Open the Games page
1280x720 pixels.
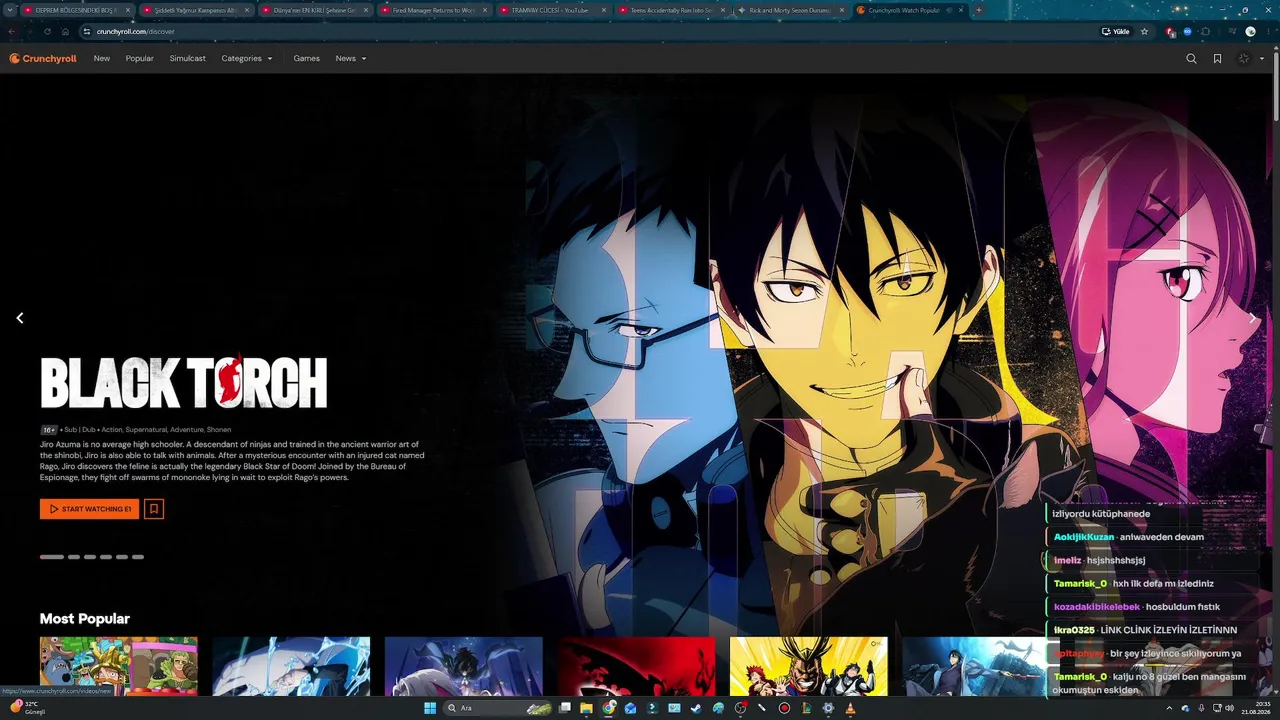[307, 59]
